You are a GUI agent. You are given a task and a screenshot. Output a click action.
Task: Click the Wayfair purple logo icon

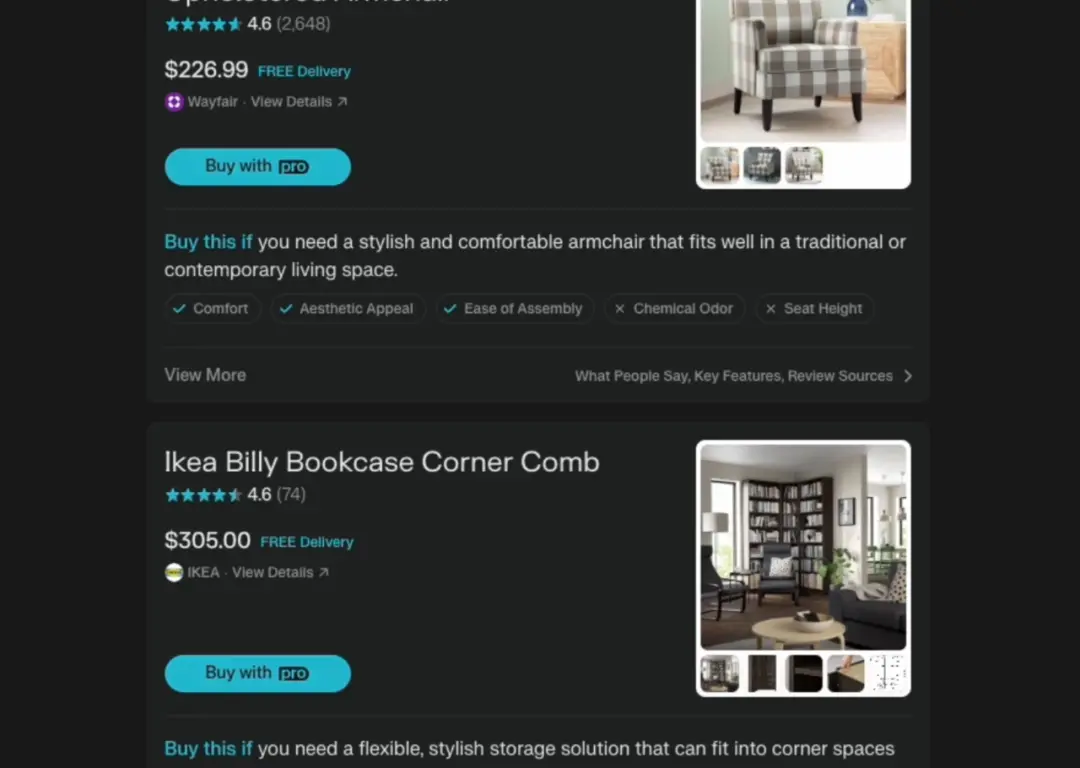click(x=174, y=102)
